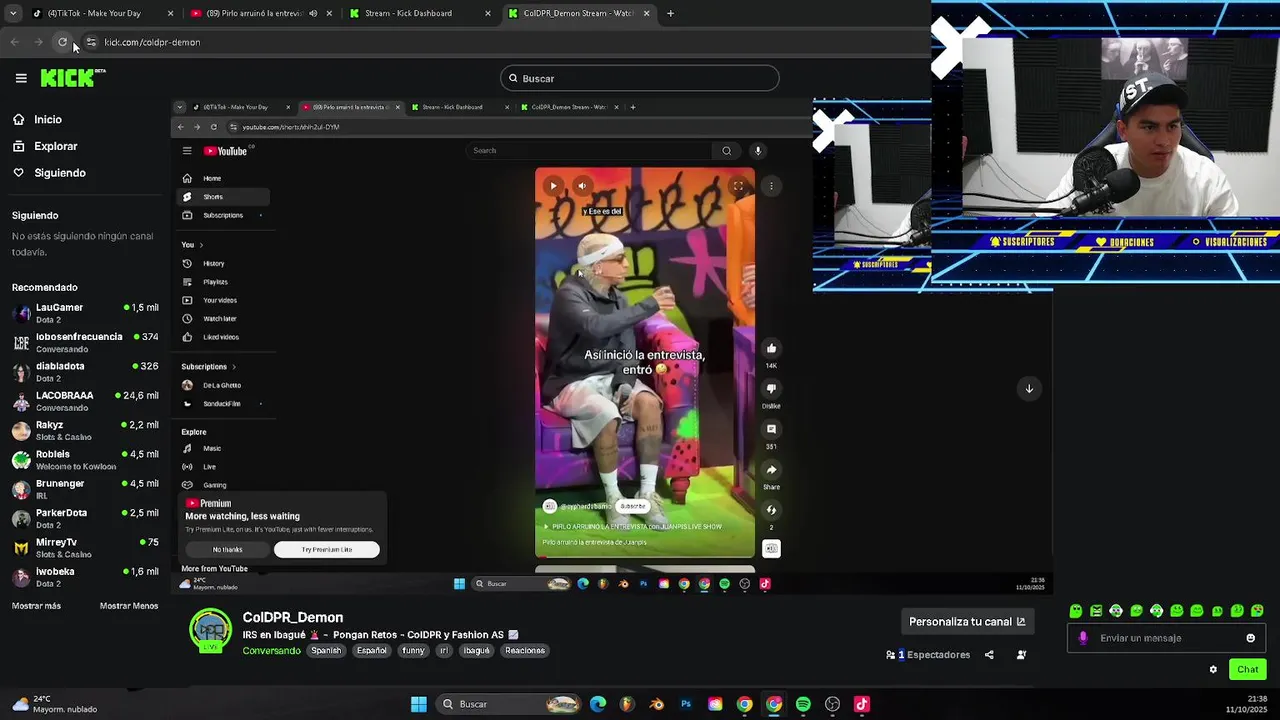Open recommended channel ParkerDota

click(85, 518)
